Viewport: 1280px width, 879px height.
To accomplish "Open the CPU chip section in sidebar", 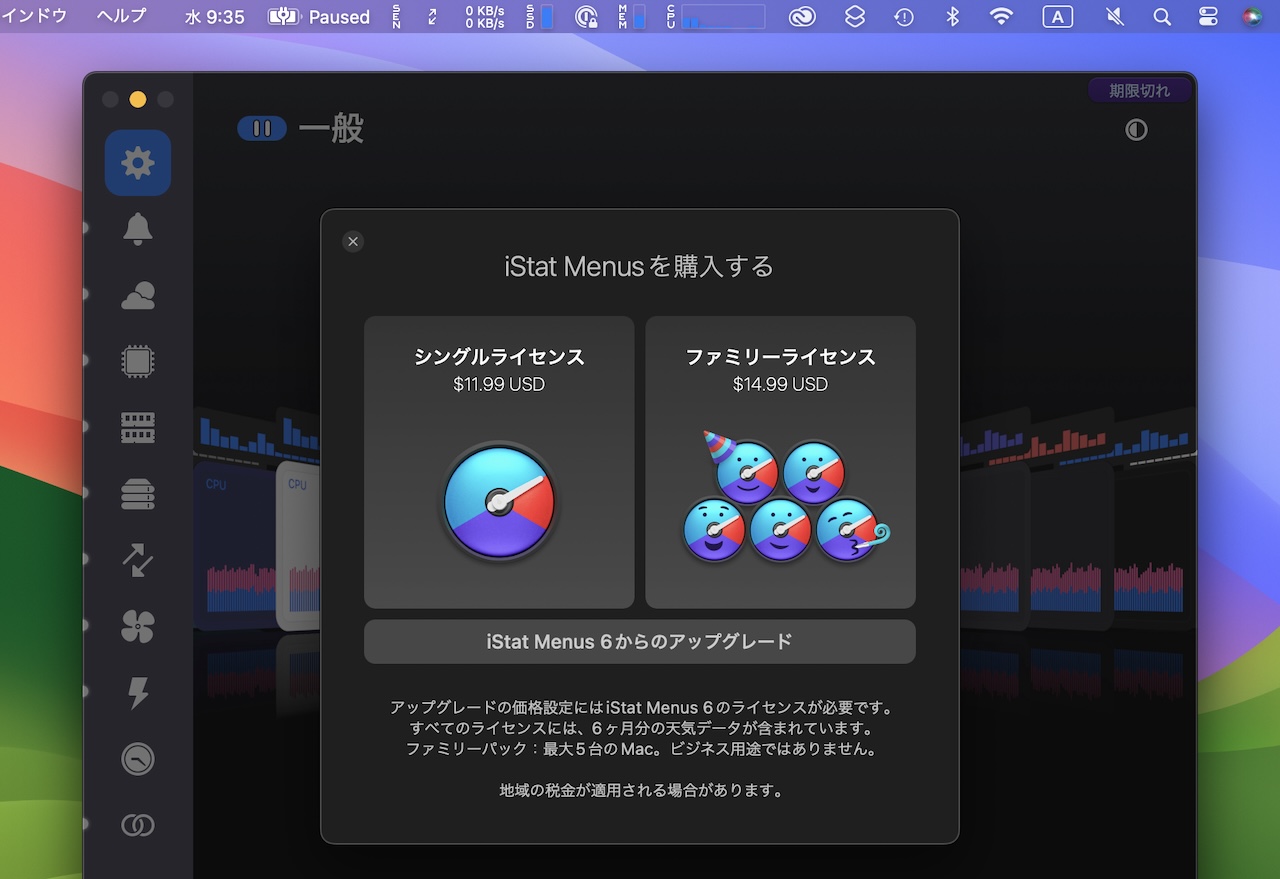I will point(138,362).
